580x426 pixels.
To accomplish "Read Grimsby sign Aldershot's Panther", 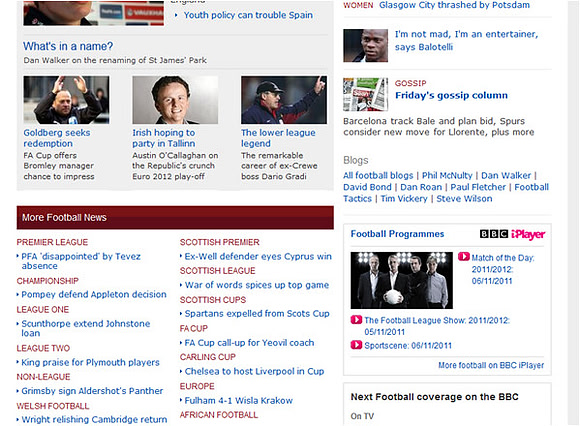I will pos(92,391).
